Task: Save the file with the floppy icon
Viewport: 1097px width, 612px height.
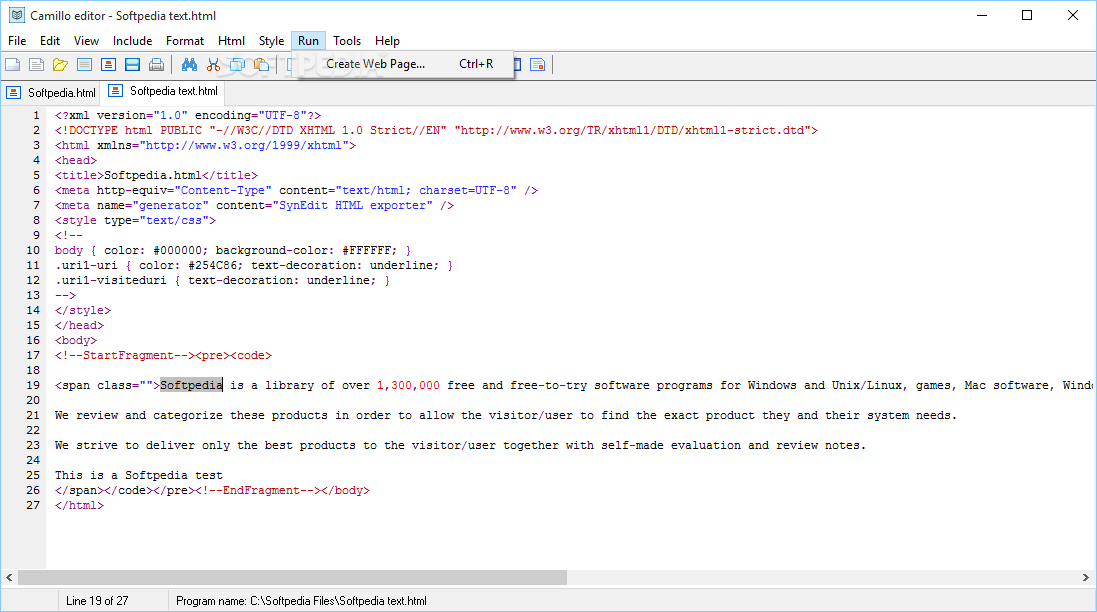Action: click(132, 65)
